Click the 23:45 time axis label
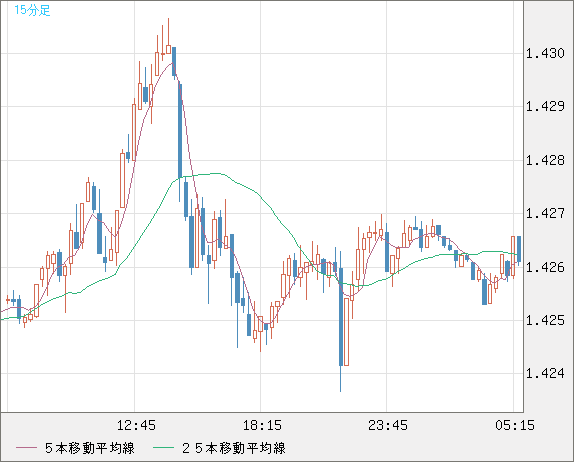 (388, 425)
